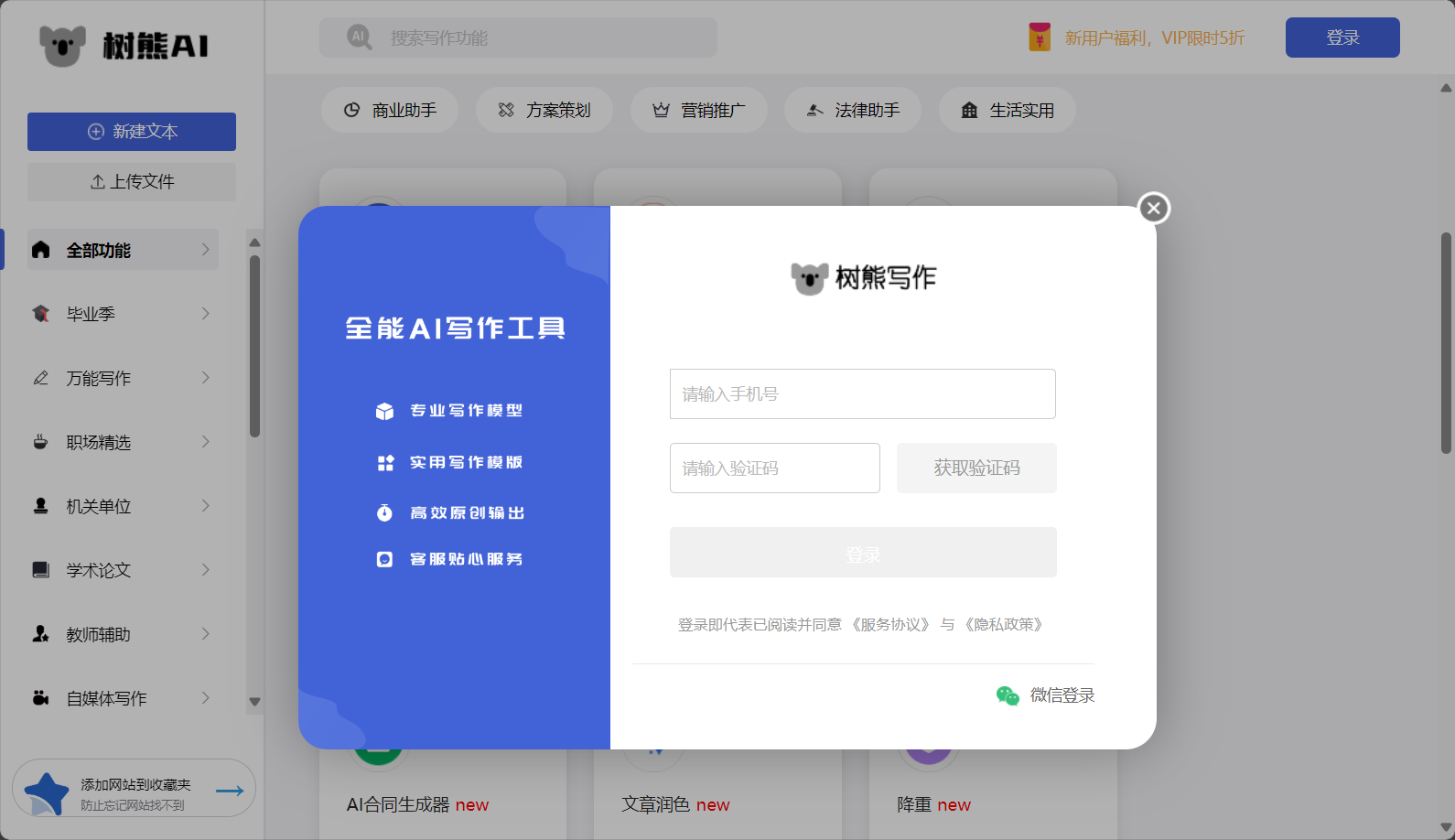Viewport: 1455px width, 840px height.
Task: Expand the 机关单位 chevron
Action: click(x=206, y=506)
